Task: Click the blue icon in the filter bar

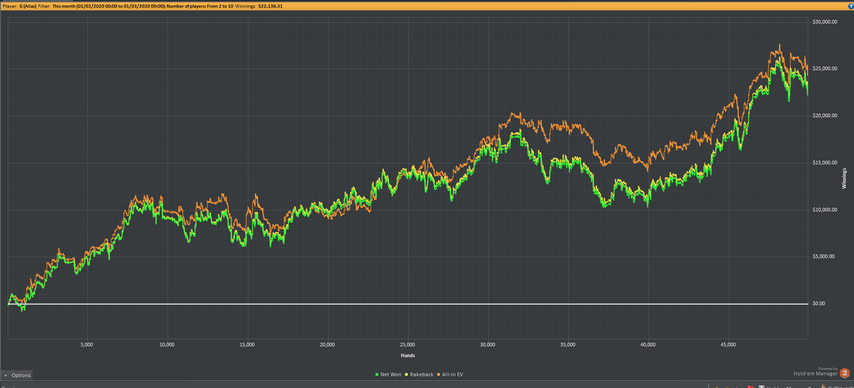Action: [850, 6]
